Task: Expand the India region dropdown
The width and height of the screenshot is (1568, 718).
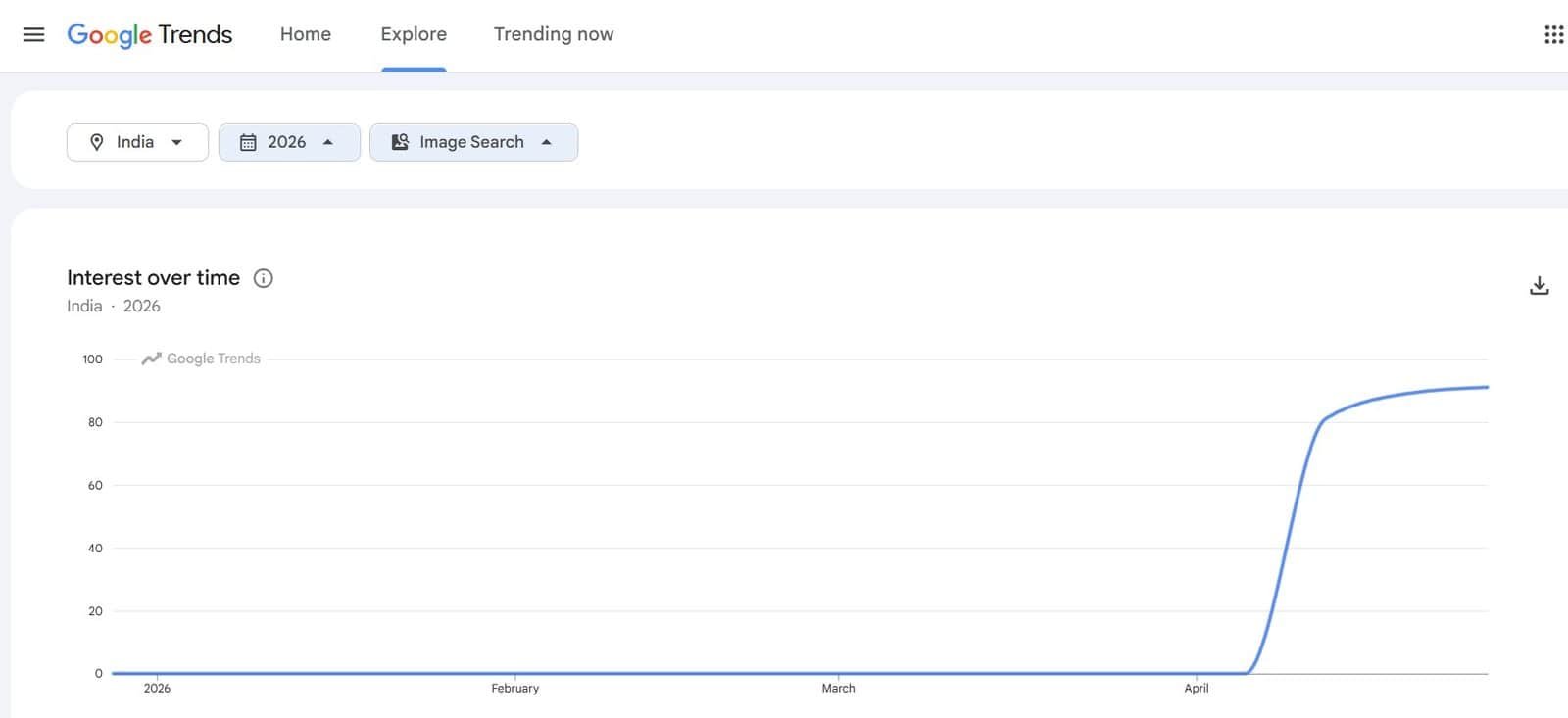Action: coord(137,142)
